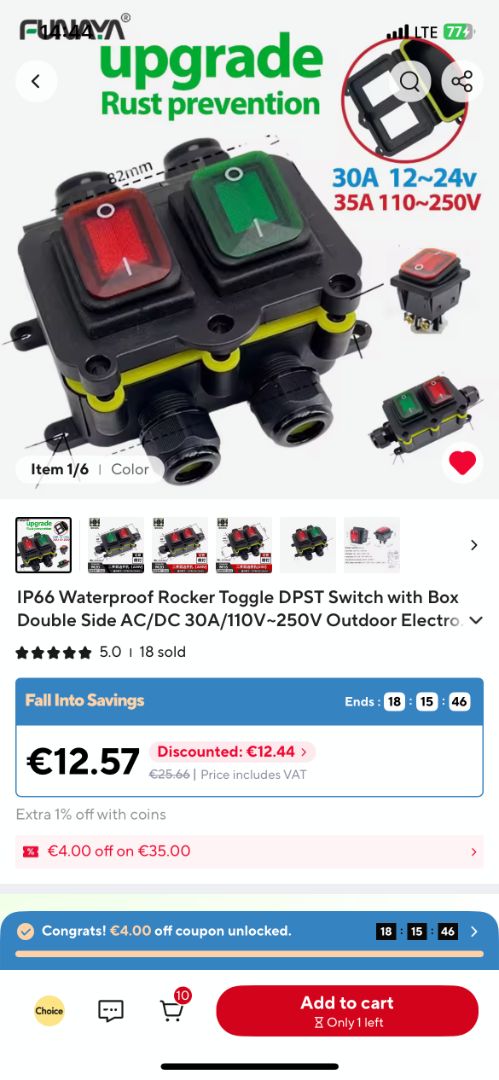Image resolution: width=499 pixels, height=1080 pixels.
Task: Toggle the red heart wishlist button
Action: pos(462,463)
